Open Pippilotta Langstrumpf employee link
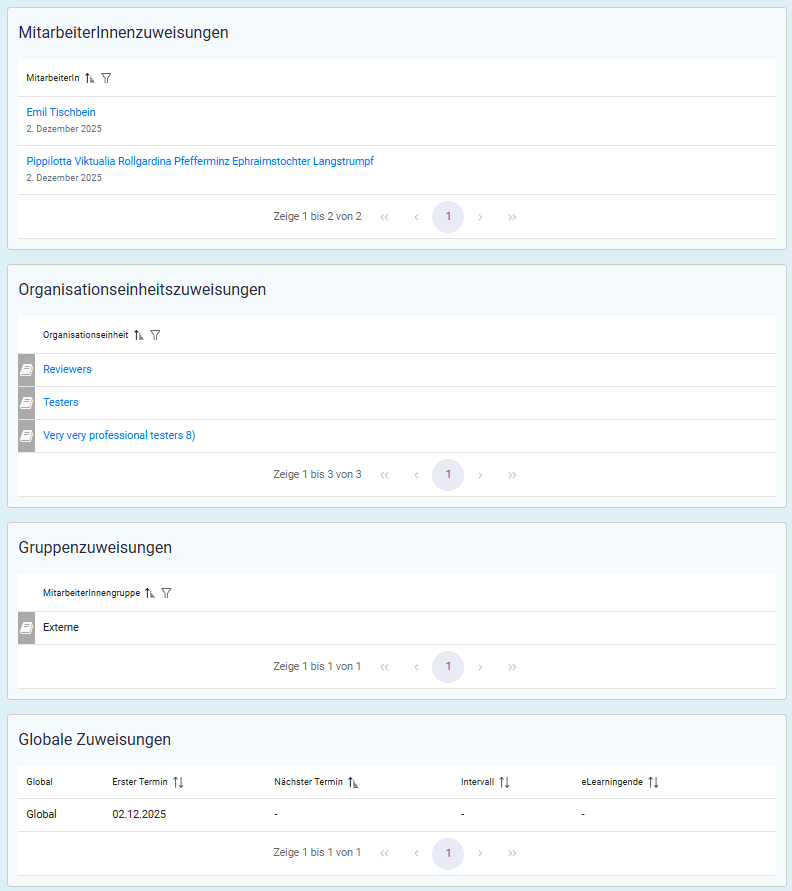Image resolution: width=792 pixels, height=891 pixels. 200,161
